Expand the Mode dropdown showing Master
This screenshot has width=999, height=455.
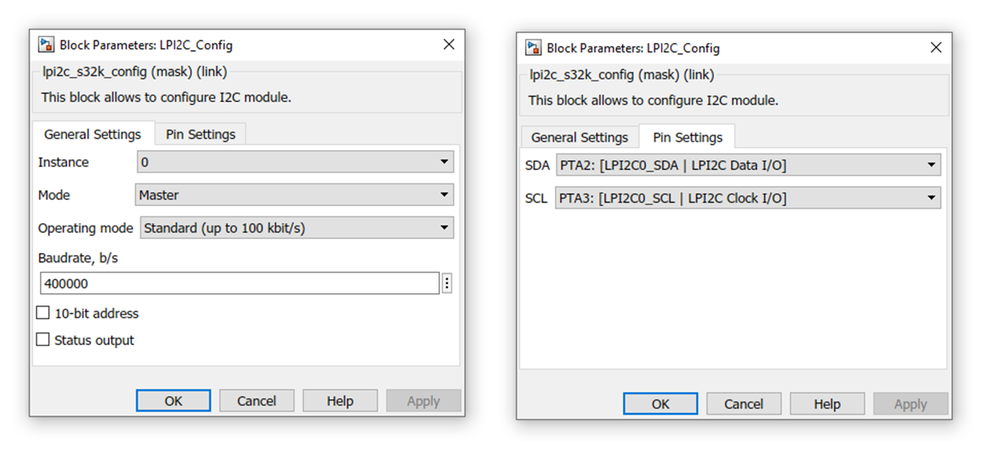294,195
